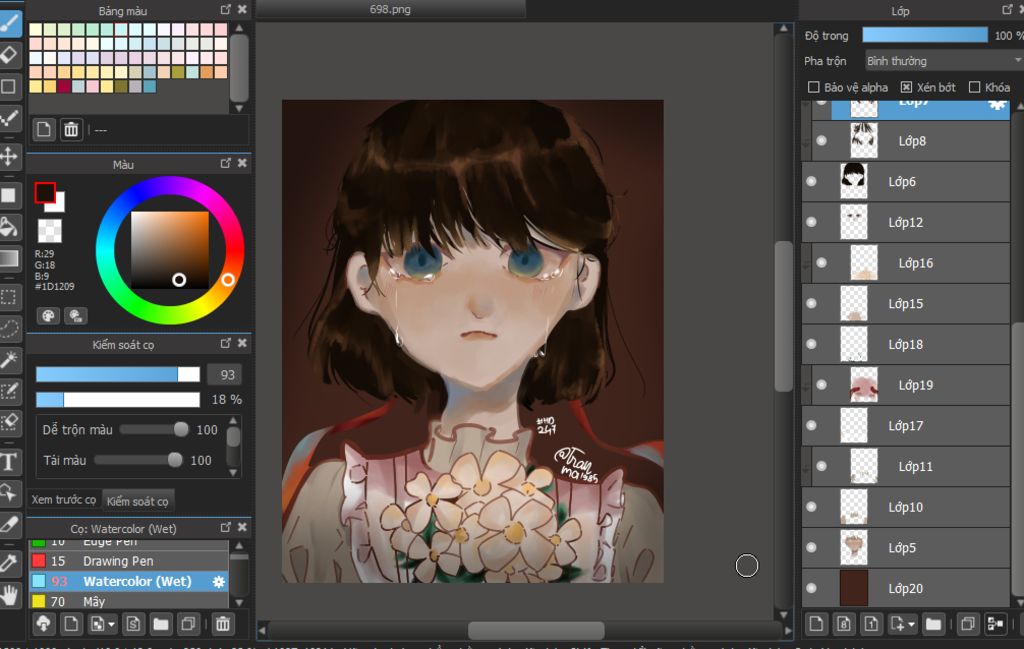Hide the background layer Lớp20

pyautogui.click(x=811, y=588)
